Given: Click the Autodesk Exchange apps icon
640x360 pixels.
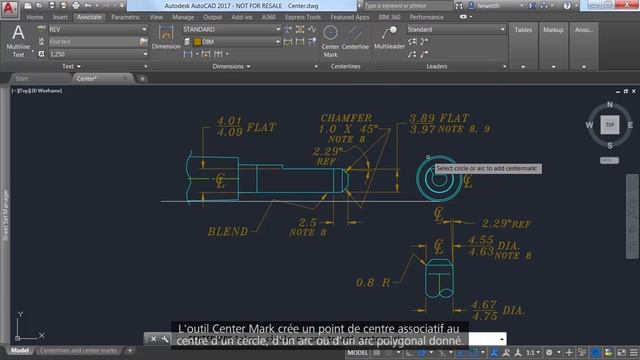Looking at the screenshot, I should [532, 6].
